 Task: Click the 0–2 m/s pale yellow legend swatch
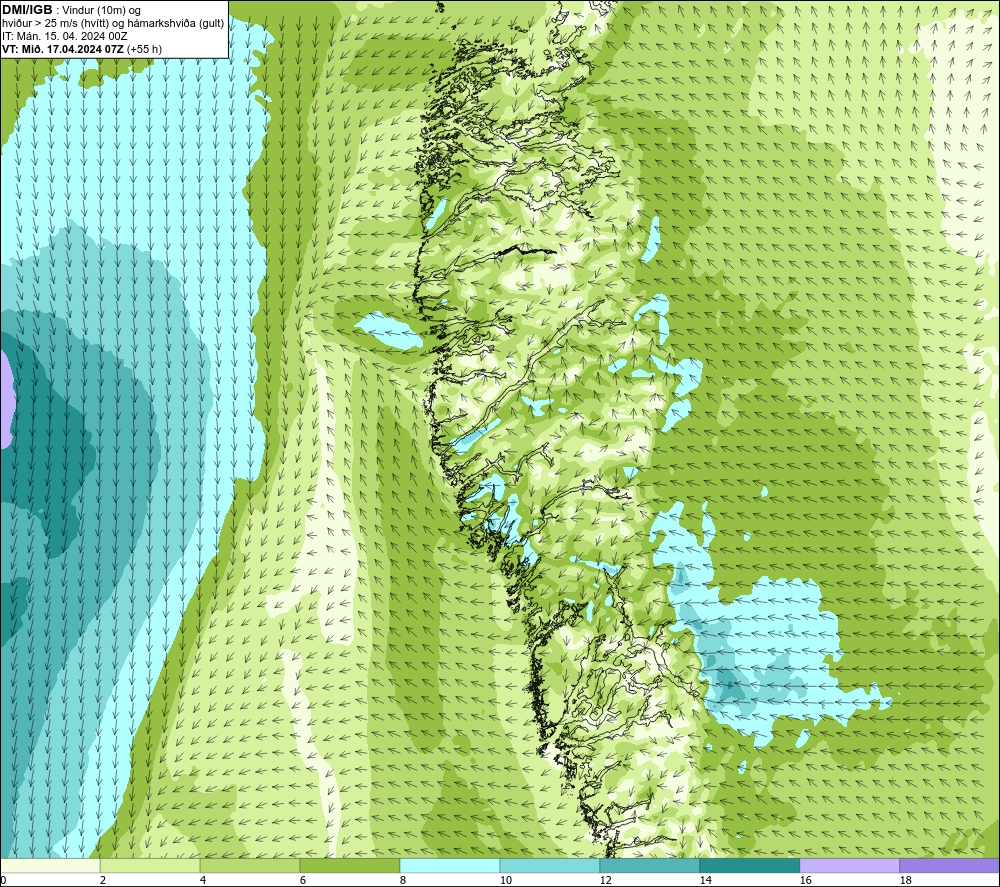(50, 865)
